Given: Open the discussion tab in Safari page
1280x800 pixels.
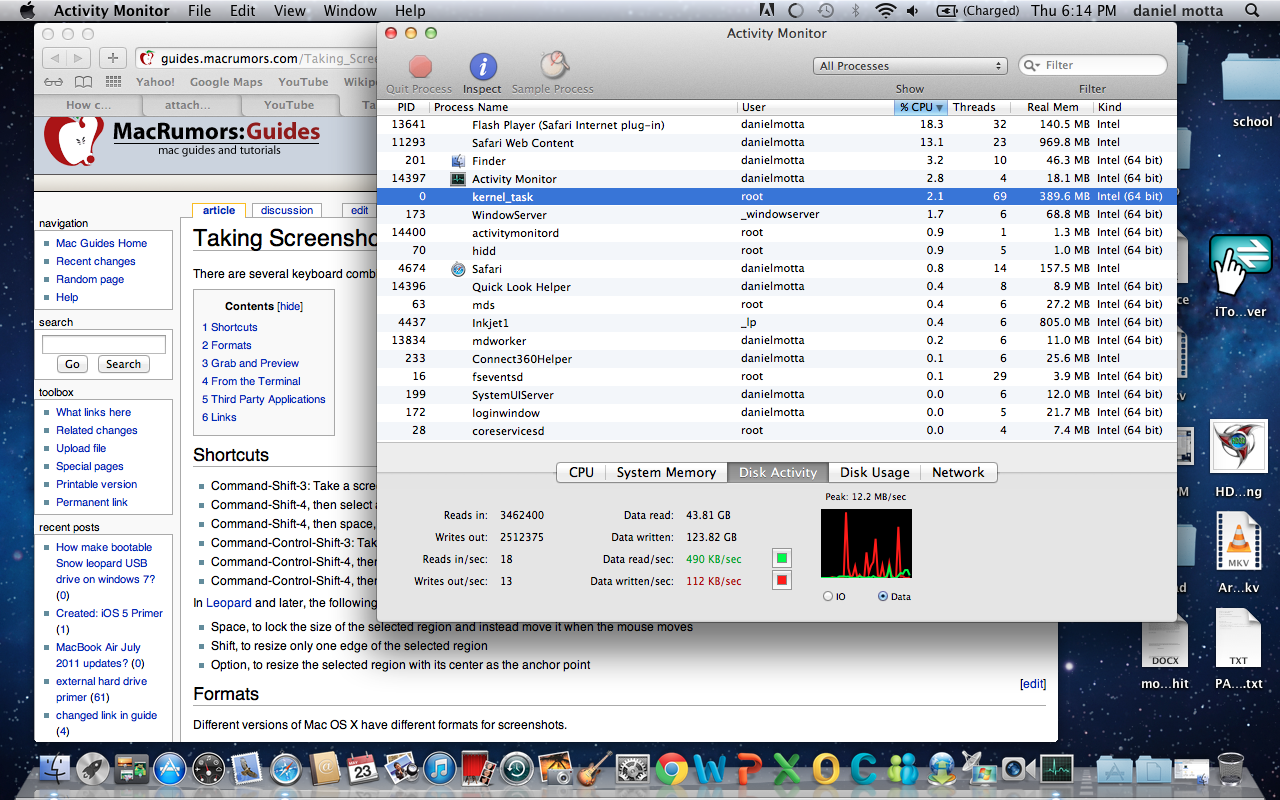Looking at the screenshot, I should click(287, 210).
